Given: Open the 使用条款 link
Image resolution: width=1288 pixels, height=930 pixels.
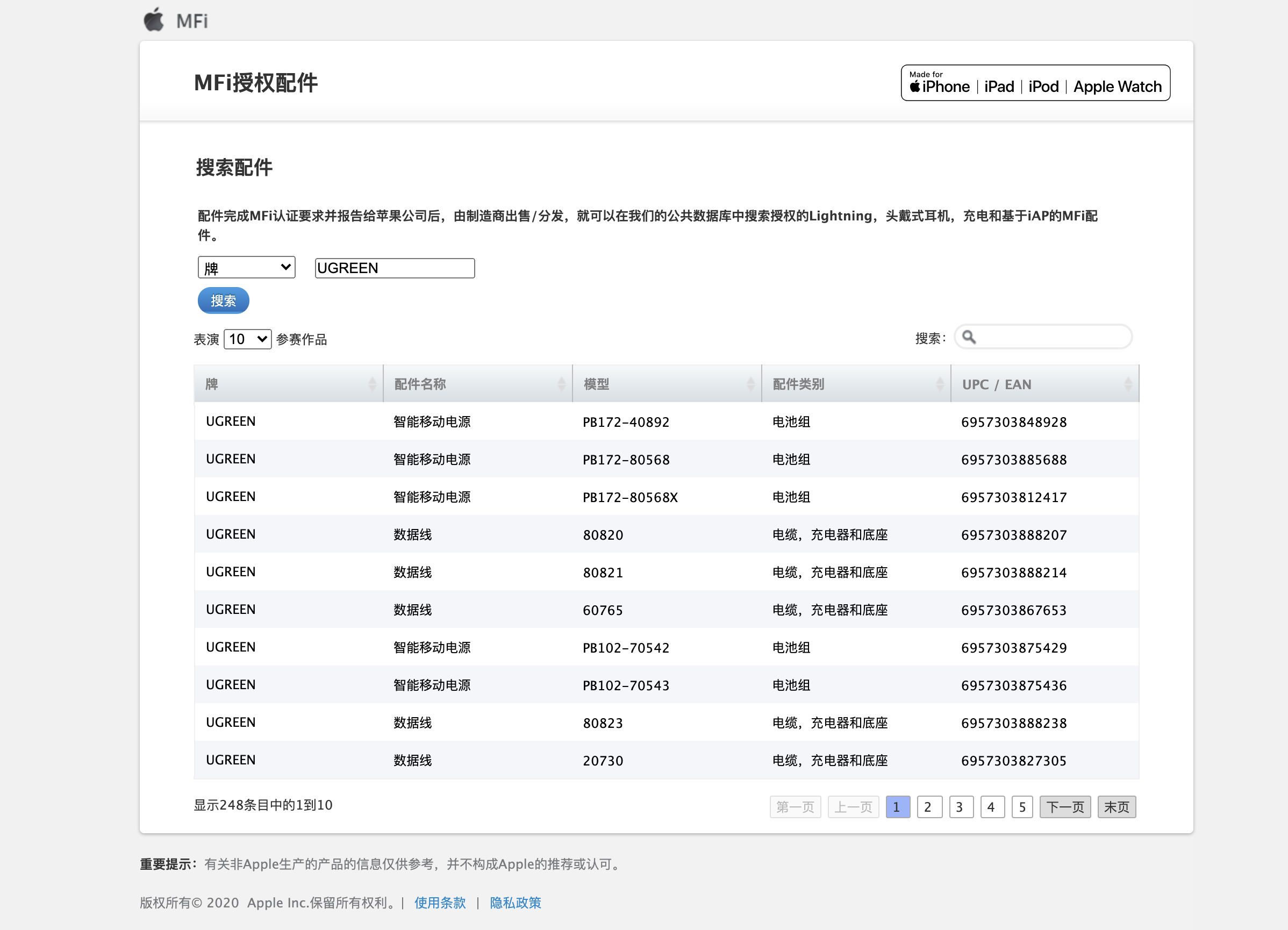Looking at the screenshot, I should pyautogui.click(x=440, y=903).
